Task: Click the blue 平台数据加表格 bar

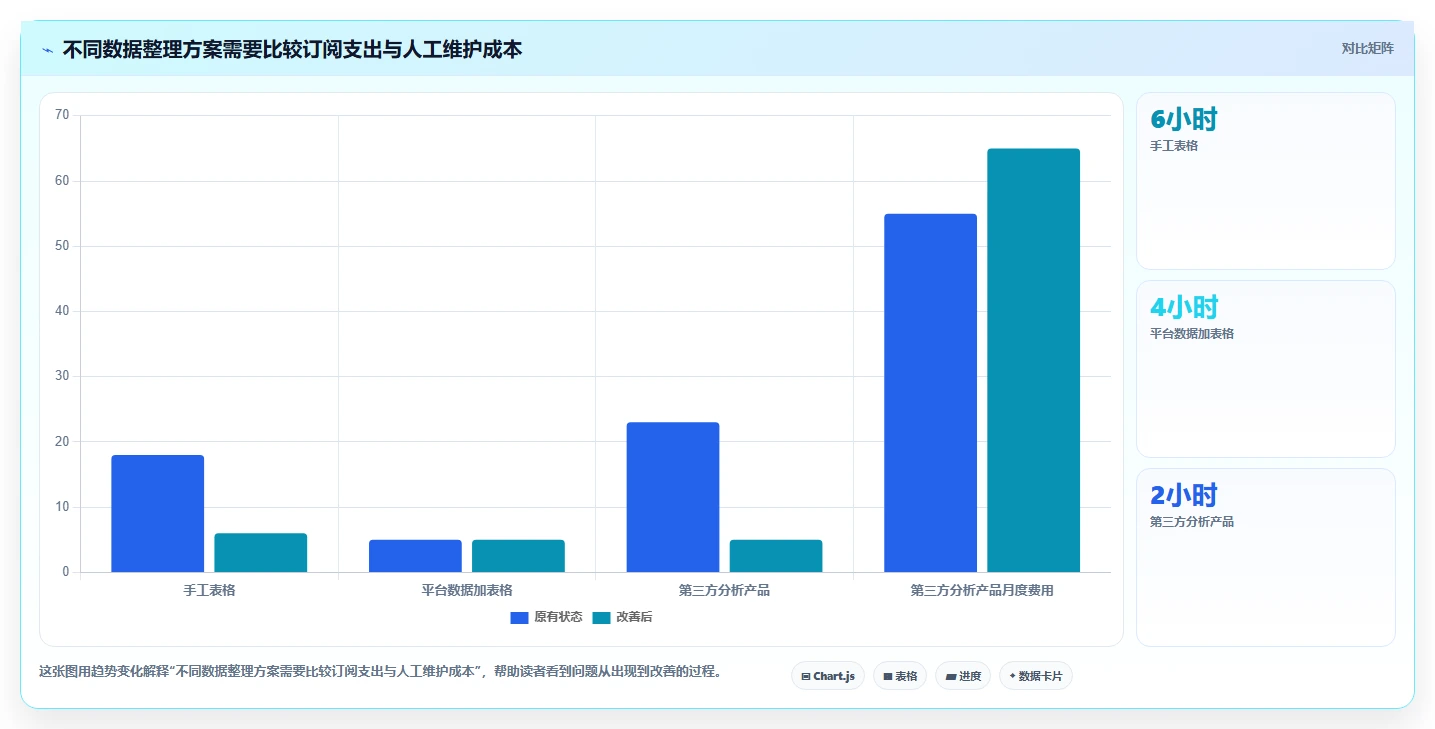Action: 415,556
